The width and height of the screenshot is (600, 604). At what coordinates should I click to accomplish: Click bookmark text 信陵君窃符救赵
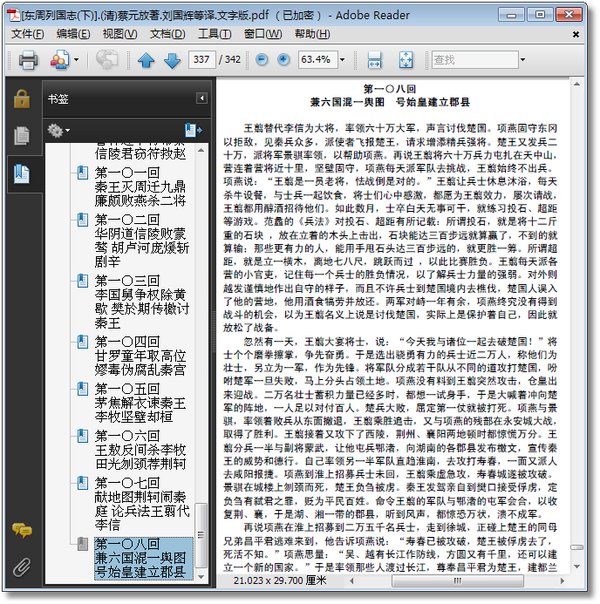[x=141, y=154]
